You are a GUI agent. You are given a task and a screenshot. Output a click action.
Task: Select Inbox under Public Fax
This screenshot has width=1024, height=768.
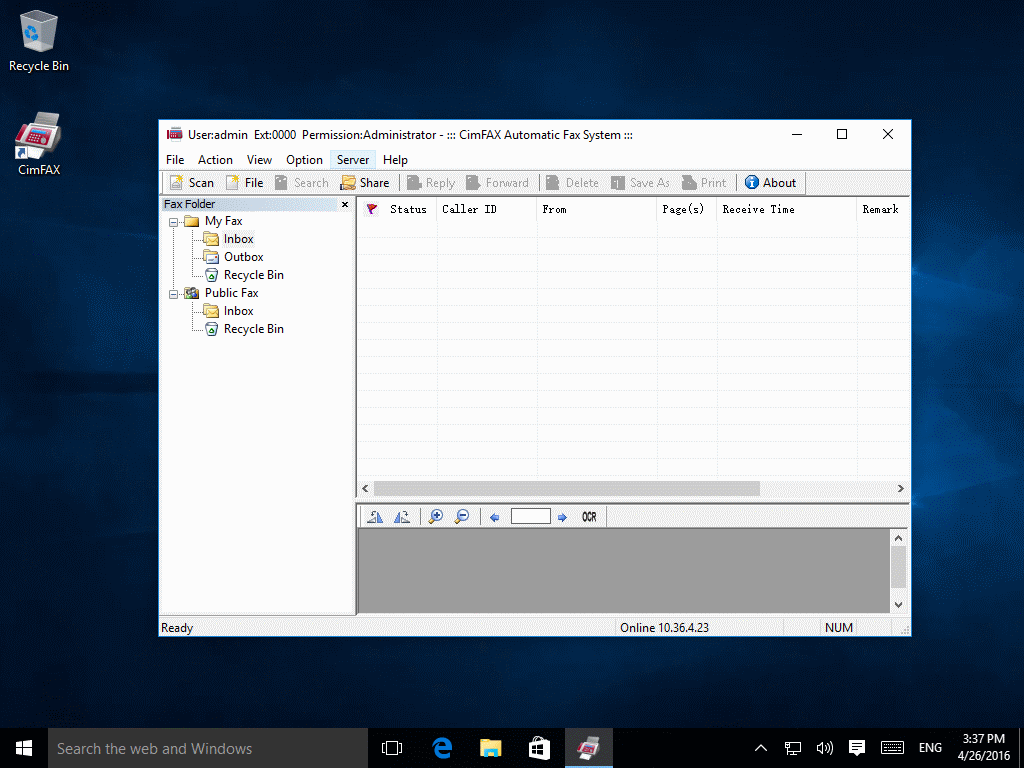point(238,311)
